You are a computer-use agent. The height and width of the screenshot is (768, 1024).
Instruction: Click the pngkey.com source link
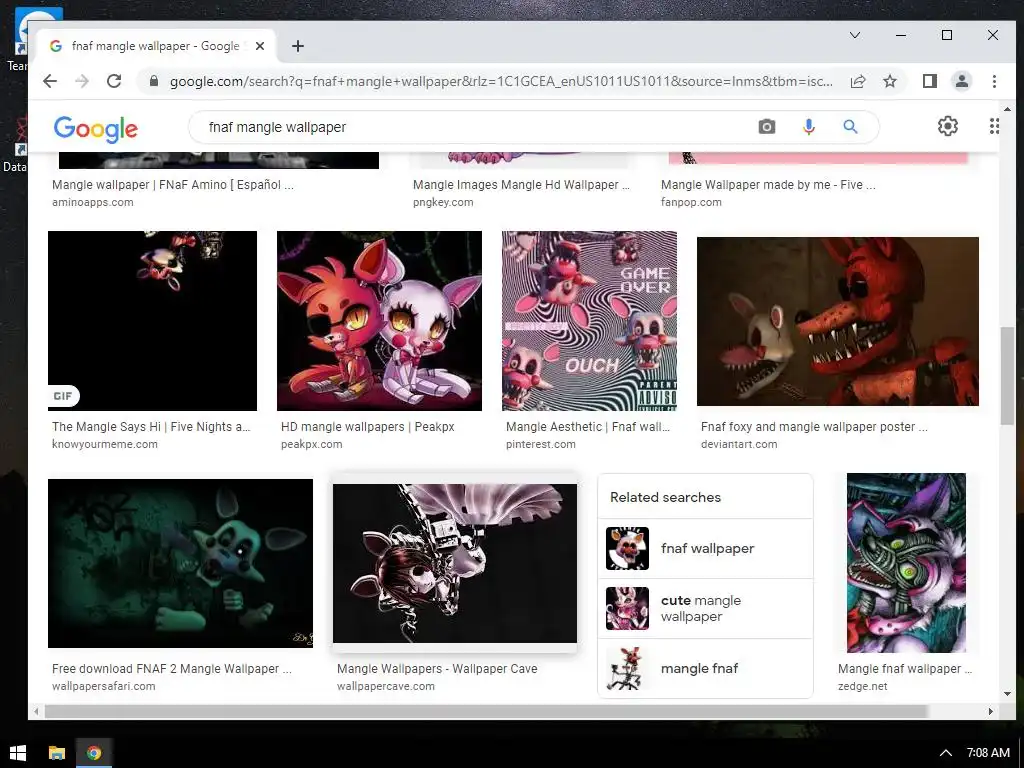pos(443,202)
